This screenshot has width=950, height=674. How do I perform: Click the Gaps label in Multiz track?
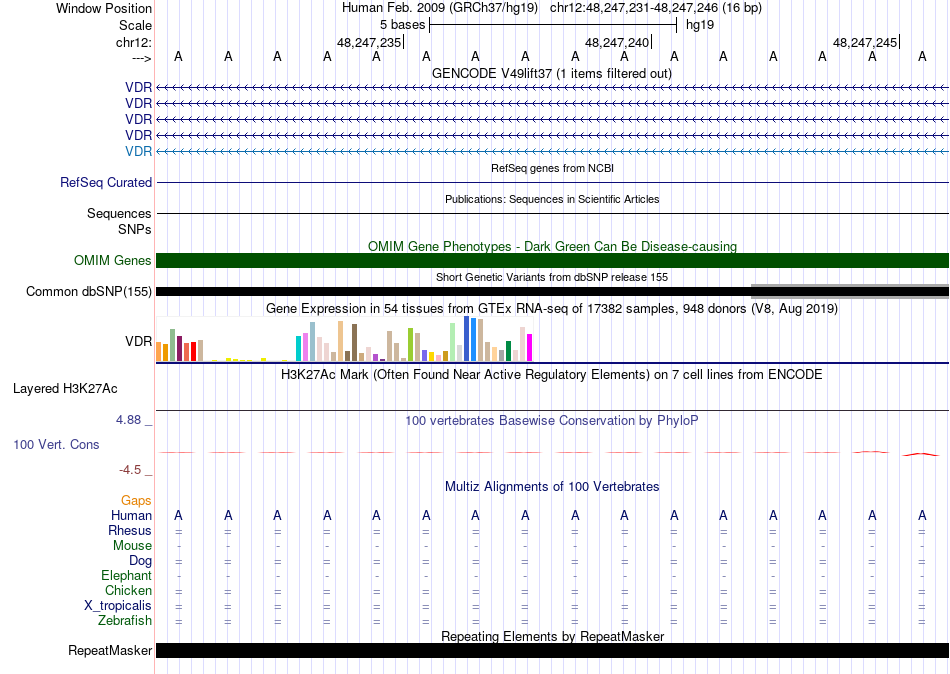[x=136, y=500]
